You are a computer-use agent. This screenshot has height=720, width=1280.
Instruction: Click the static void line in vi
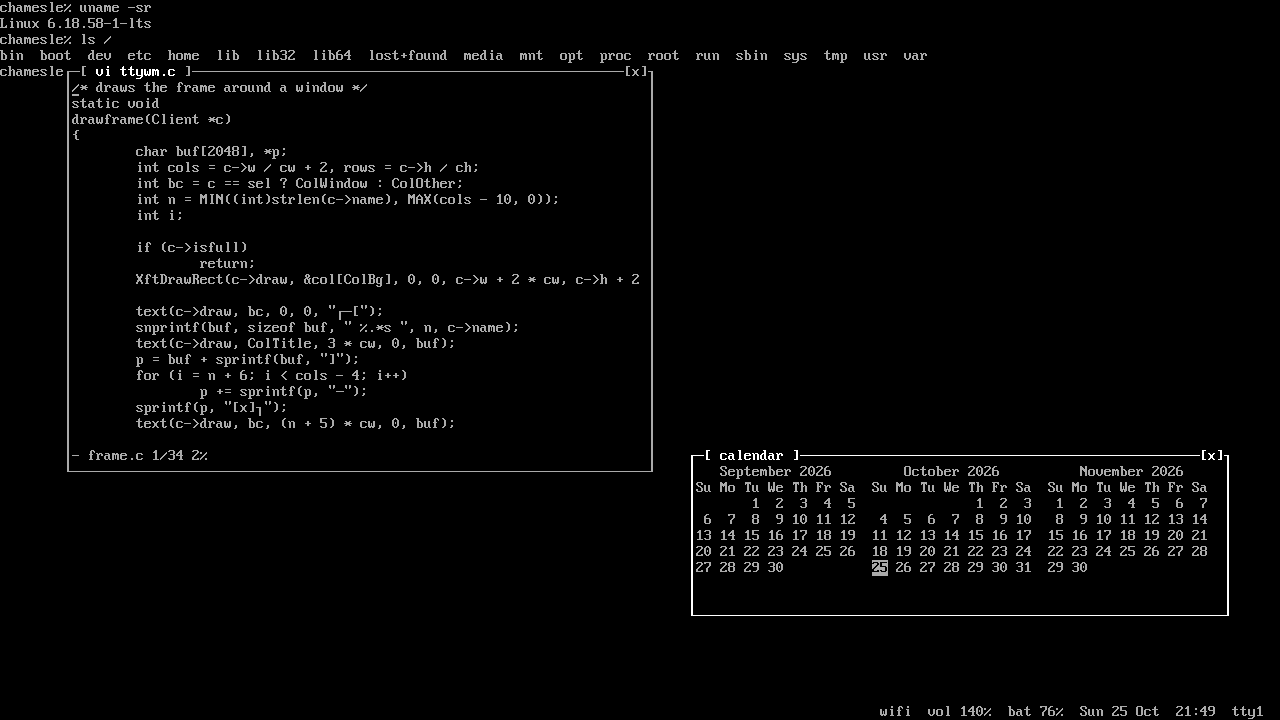(116, 104)
